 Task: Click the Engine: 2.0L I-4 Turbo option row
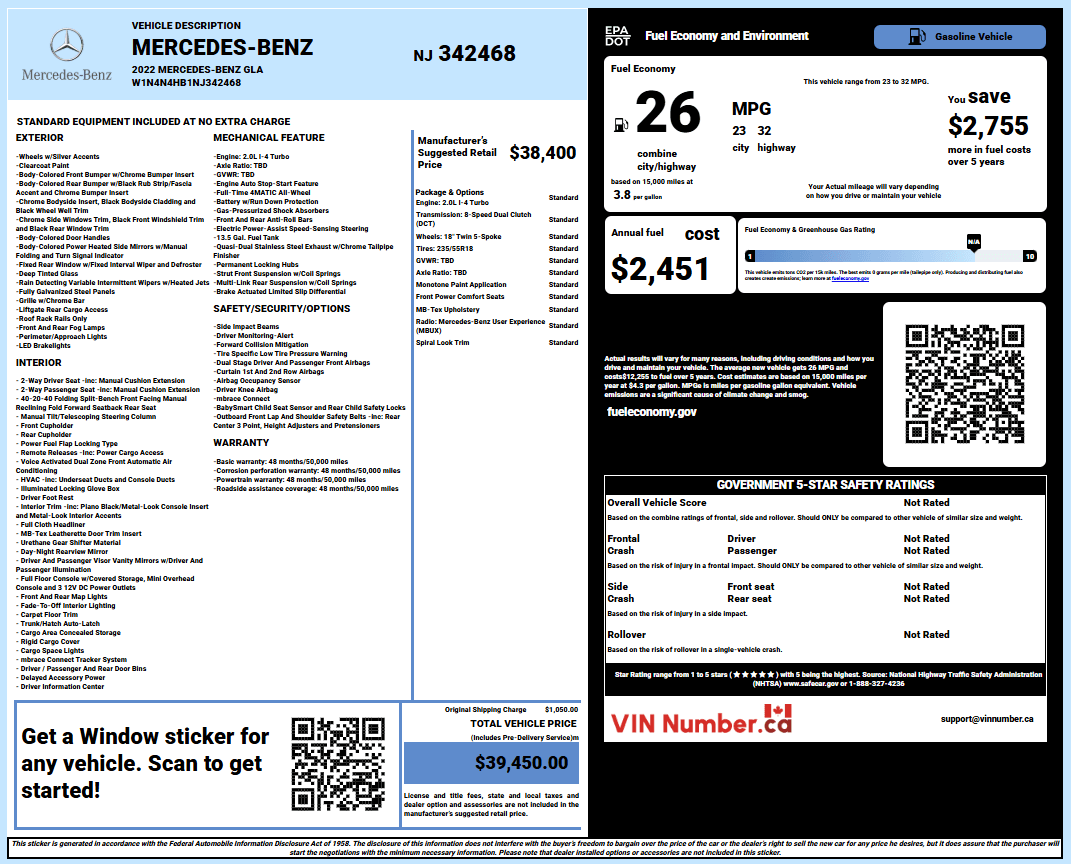(x=497, y=202)
